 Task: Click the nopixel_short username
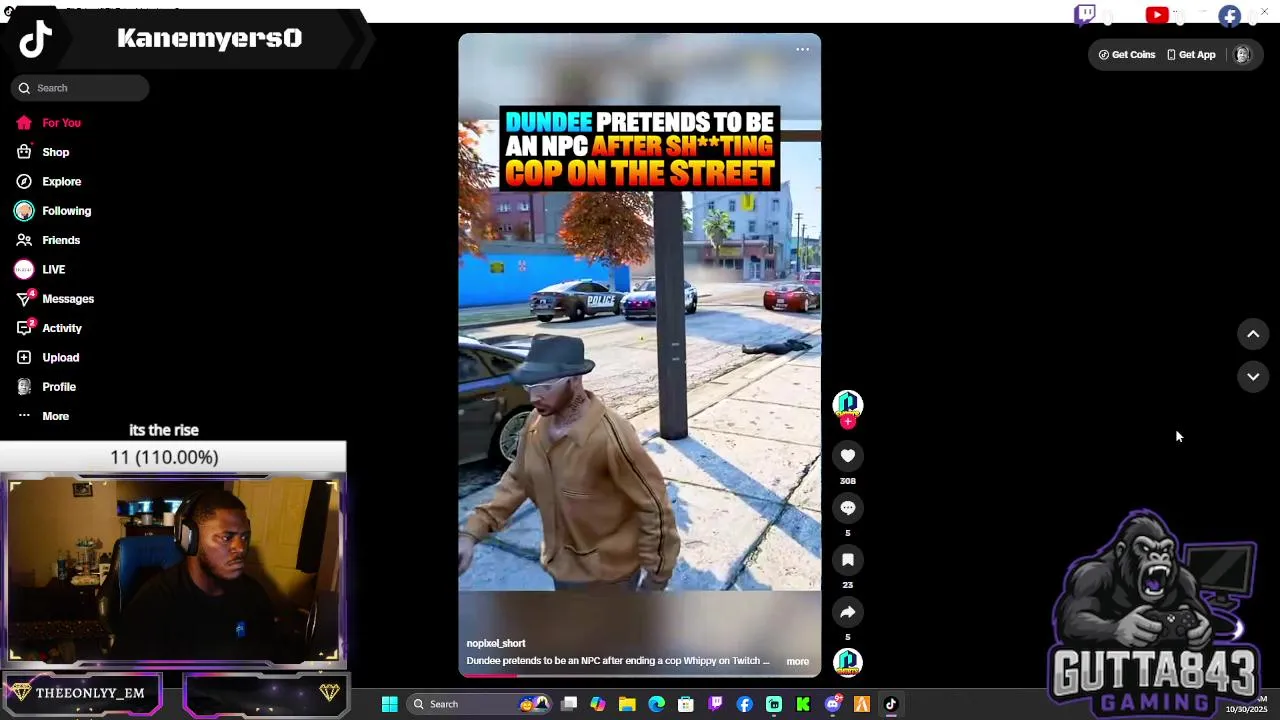tap(496, 643)
